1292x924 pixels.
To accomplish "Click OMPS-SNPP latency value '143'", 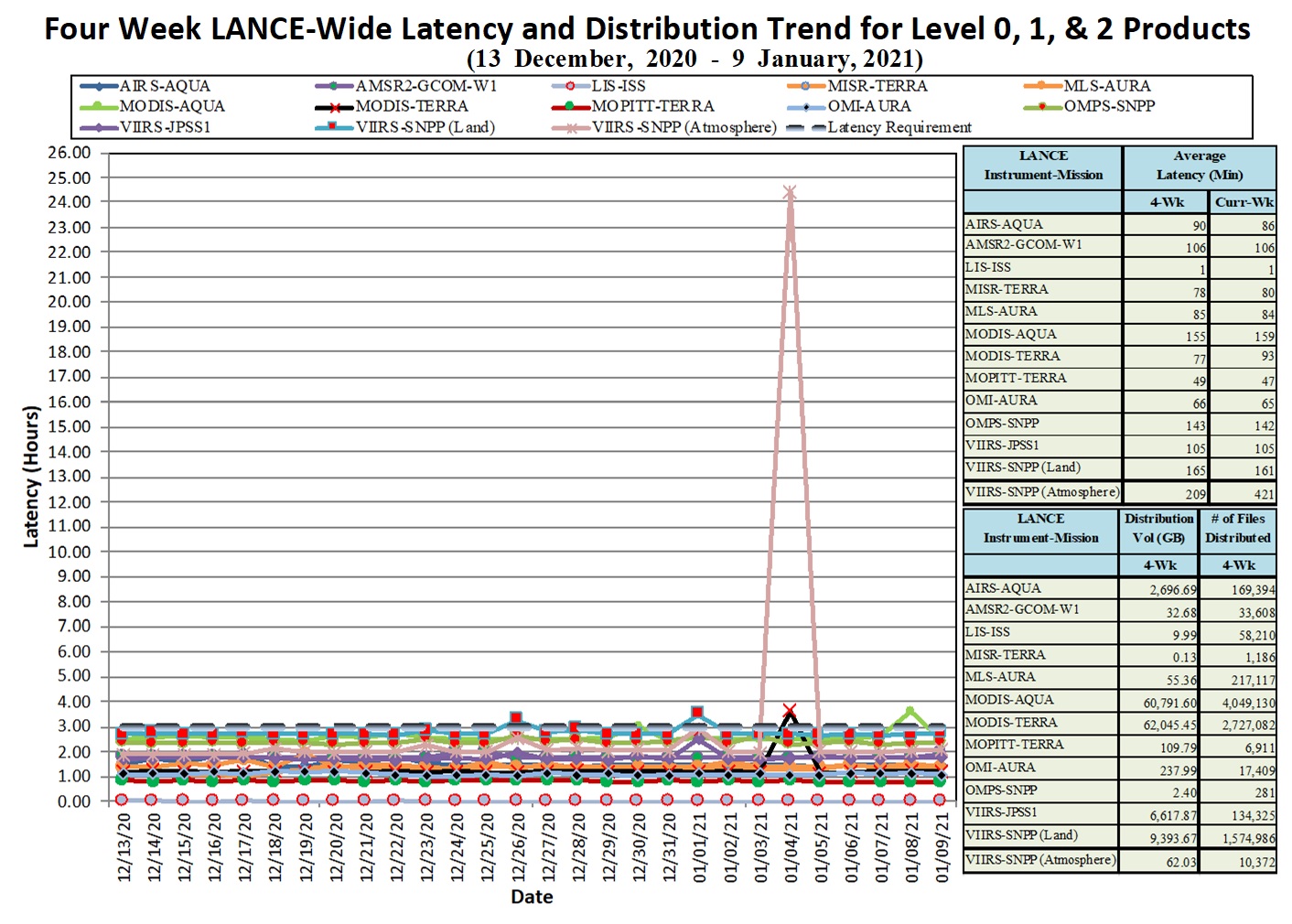I will pyautogui.click(x=1195, y=425).
